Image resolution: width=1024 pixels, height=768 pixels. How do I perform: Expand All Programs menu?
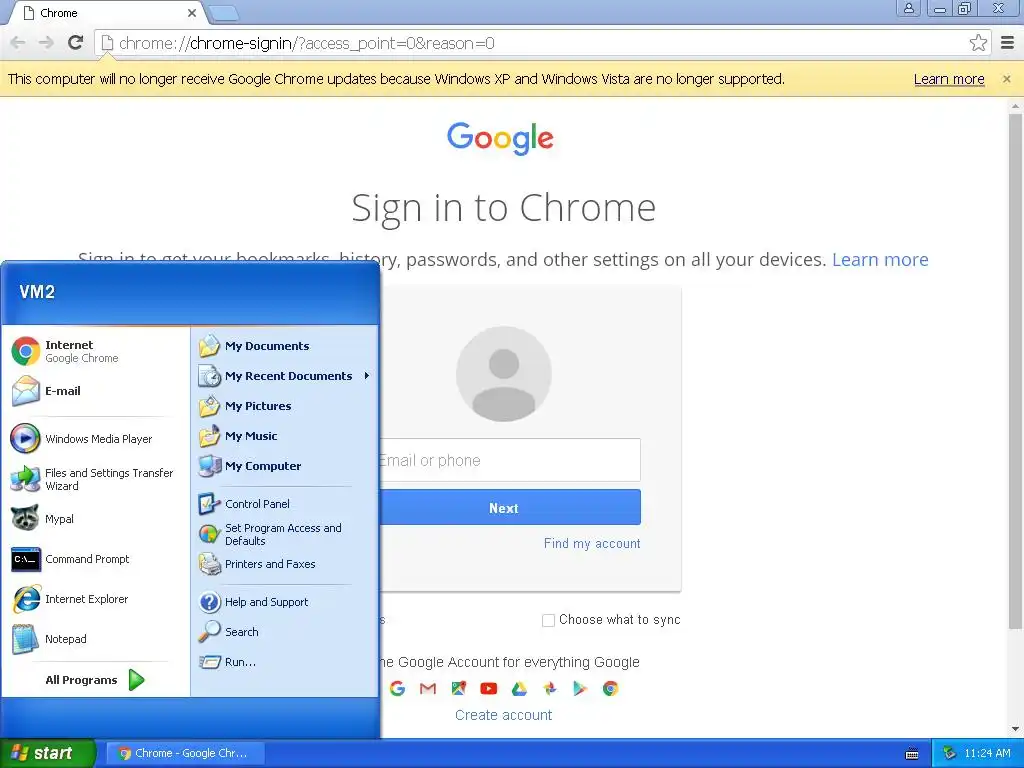(95, 680)
